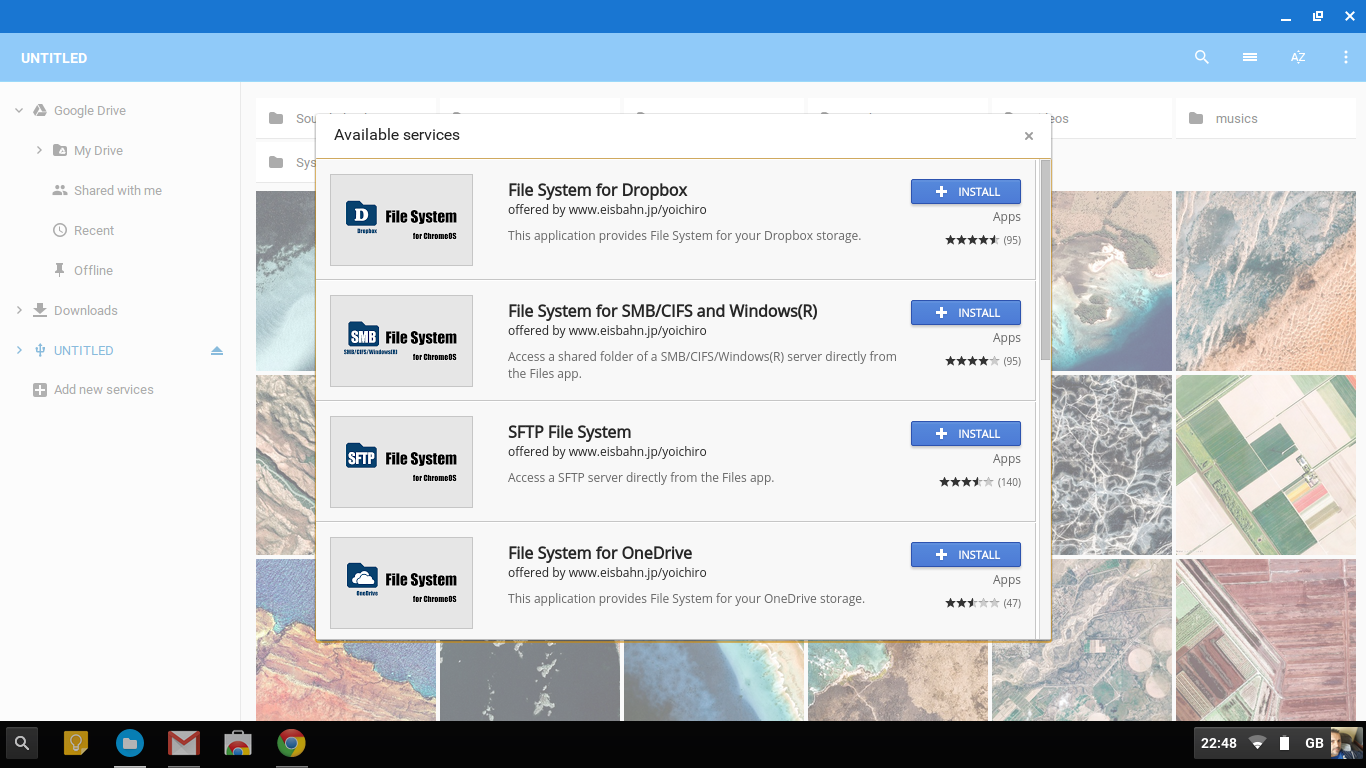This screenshot has width=1366, height=768.
Task: Open the File System for Dropbox title
Action: click(x=597, y=190)
